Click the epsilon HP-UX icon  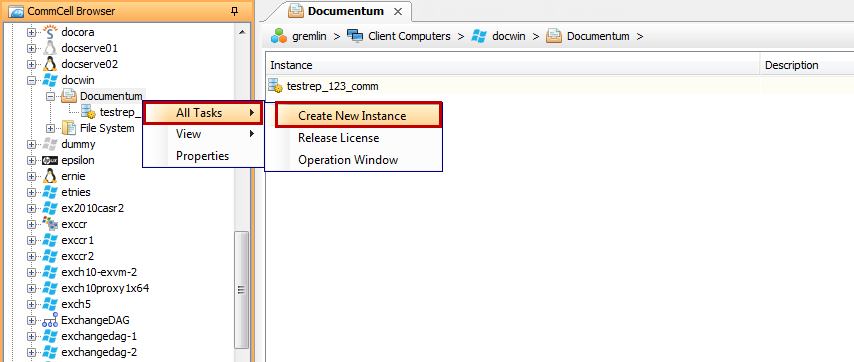pos(50,160)
